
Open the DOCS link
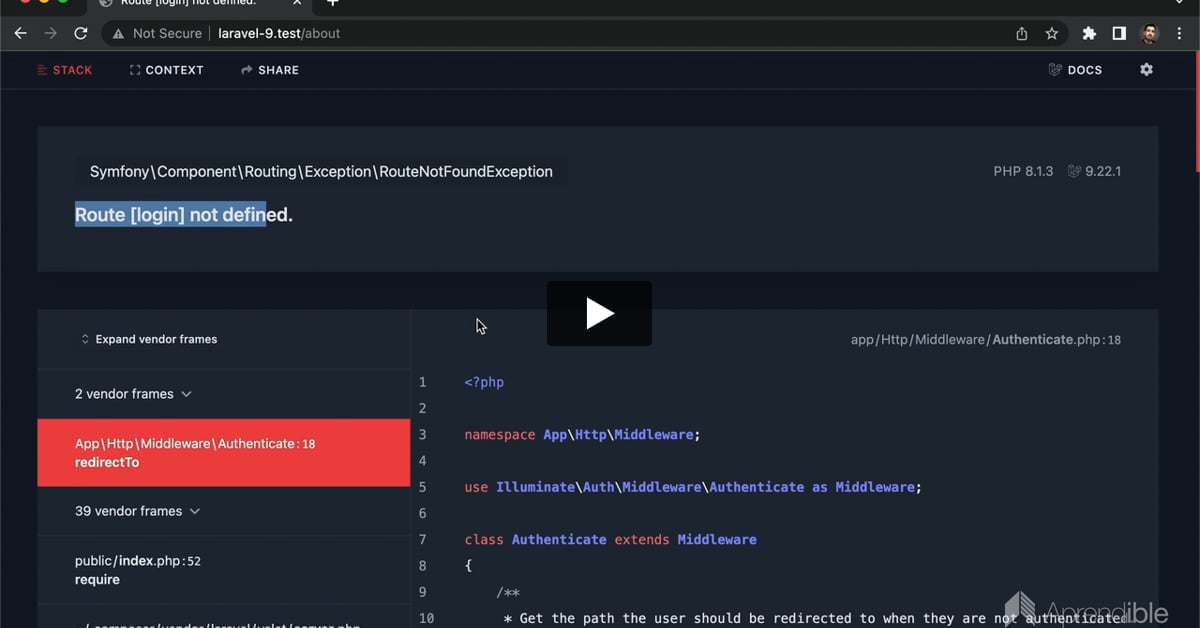pos(1075,70)
